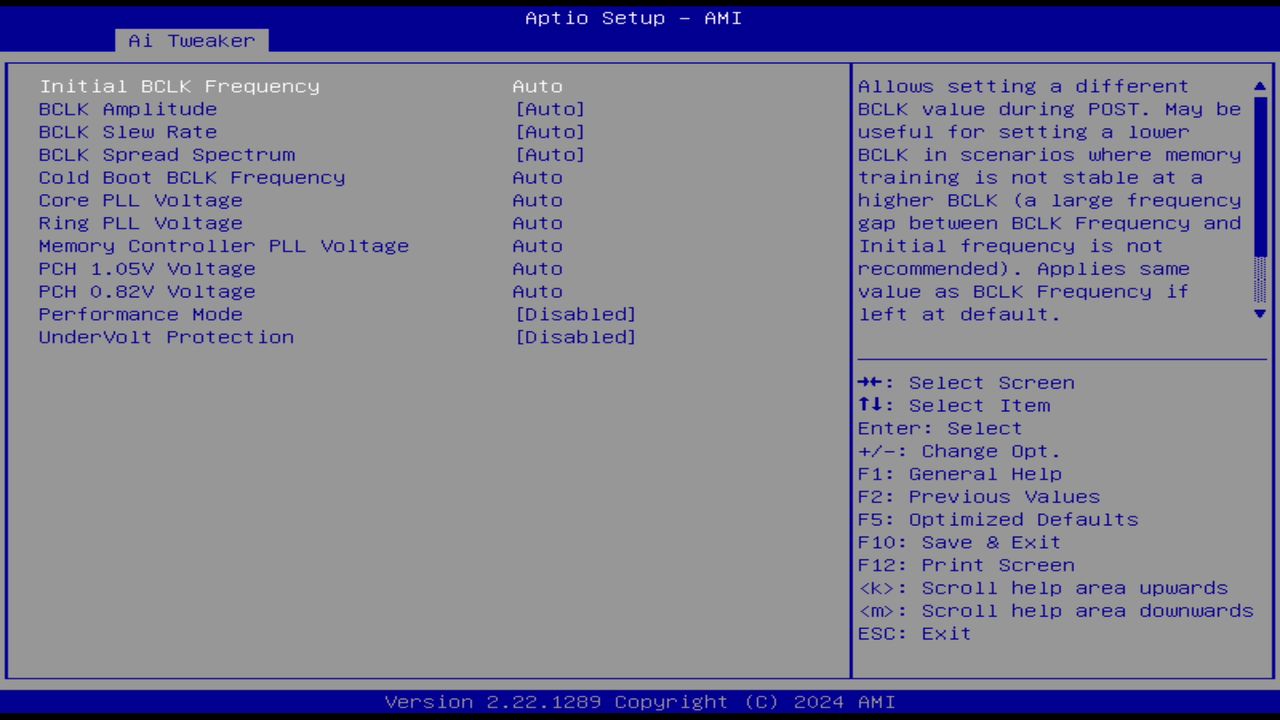Click the Aptio Setup - AMI title

click(634, 18)
